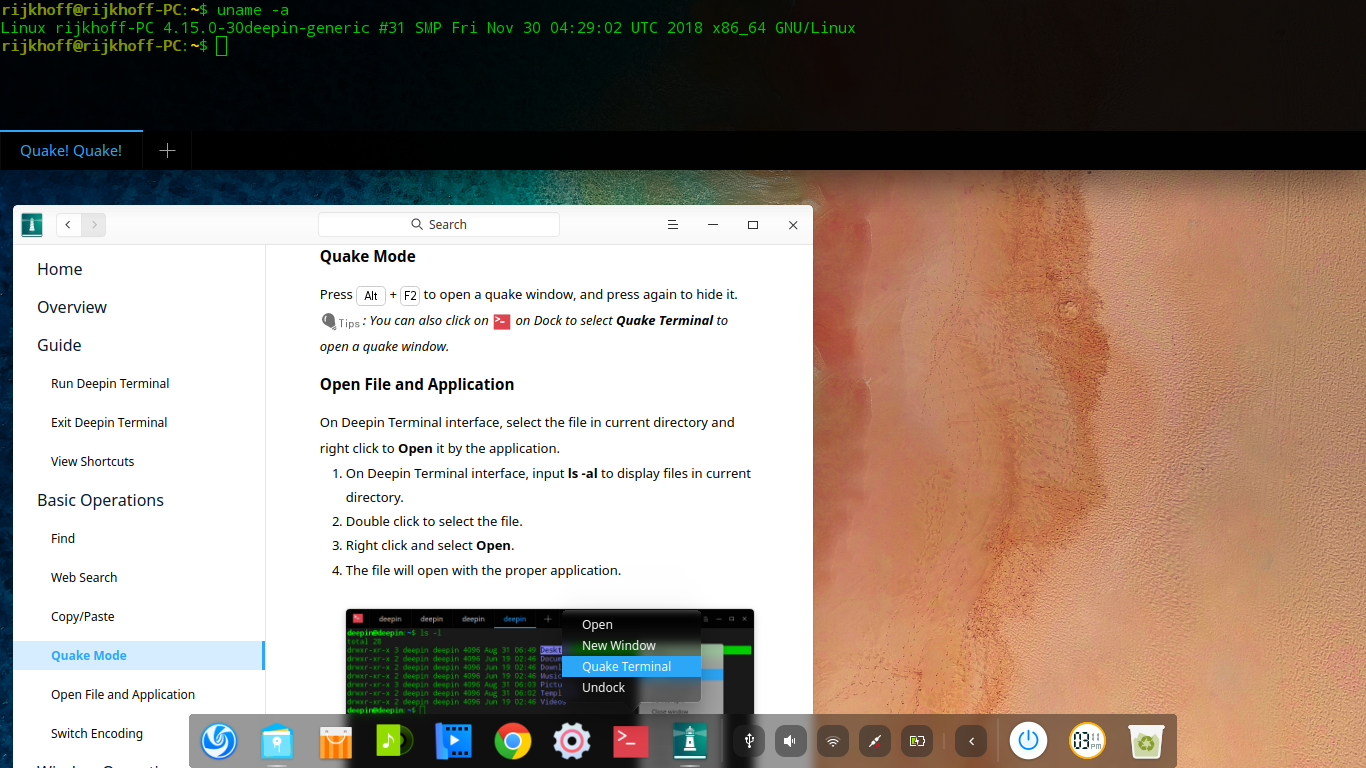Screen dimensions: 1366x768
Task: Open the Web Search sidebar topic
Action: tap(84, 578)
